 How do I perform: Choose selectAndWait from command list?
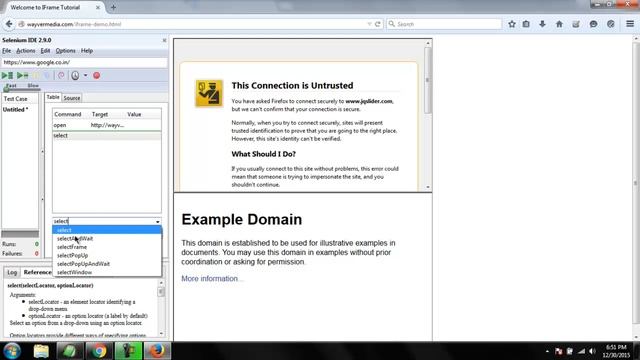(x=107, y=239)
